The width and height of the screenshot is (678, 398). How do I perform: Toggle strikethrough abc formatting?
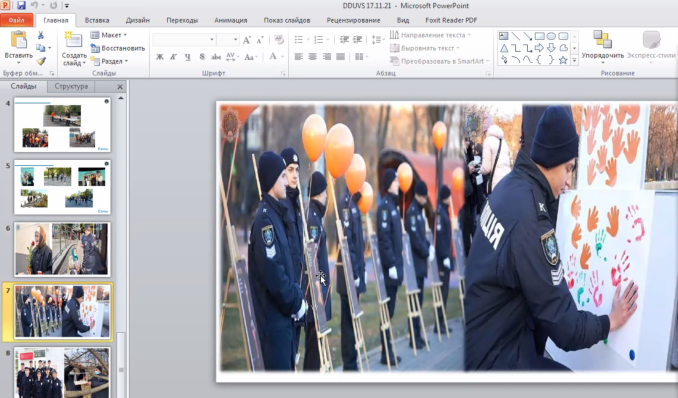pyautogui.click(x=216, y=57)
